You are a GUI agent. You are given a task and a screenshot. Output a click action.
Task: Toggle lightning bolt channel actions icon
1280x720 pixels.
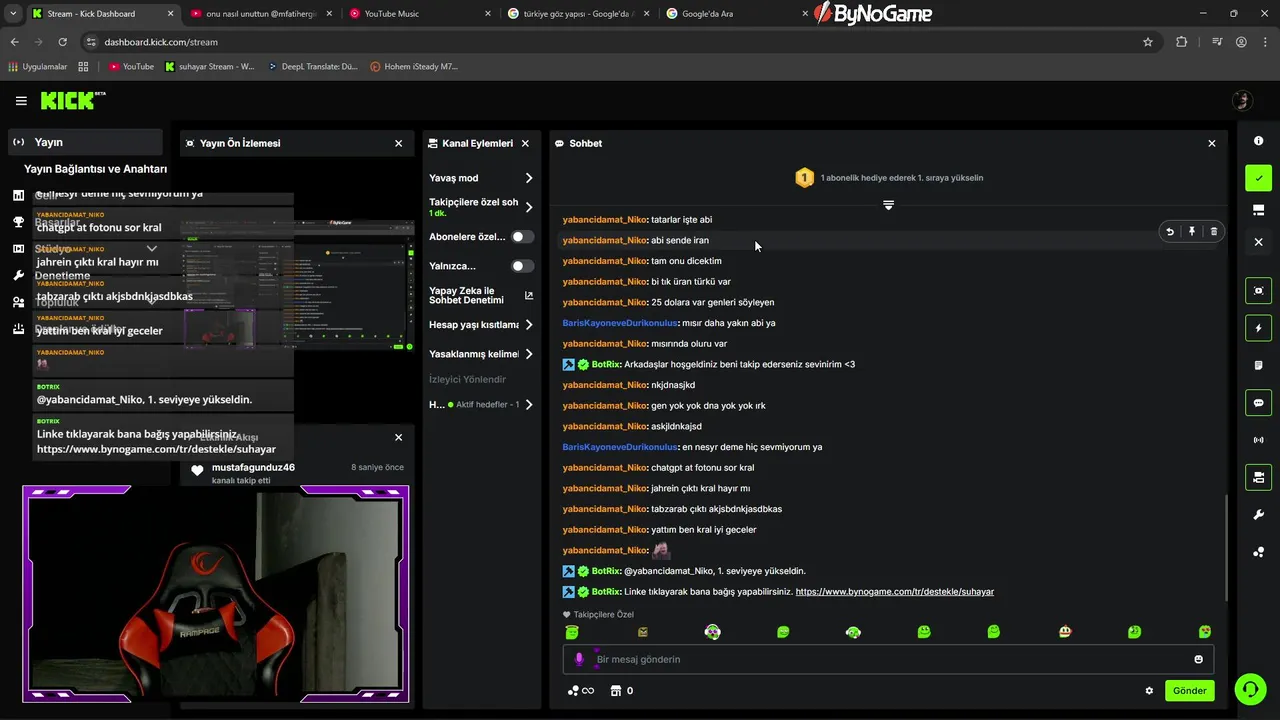(1259, 328)
